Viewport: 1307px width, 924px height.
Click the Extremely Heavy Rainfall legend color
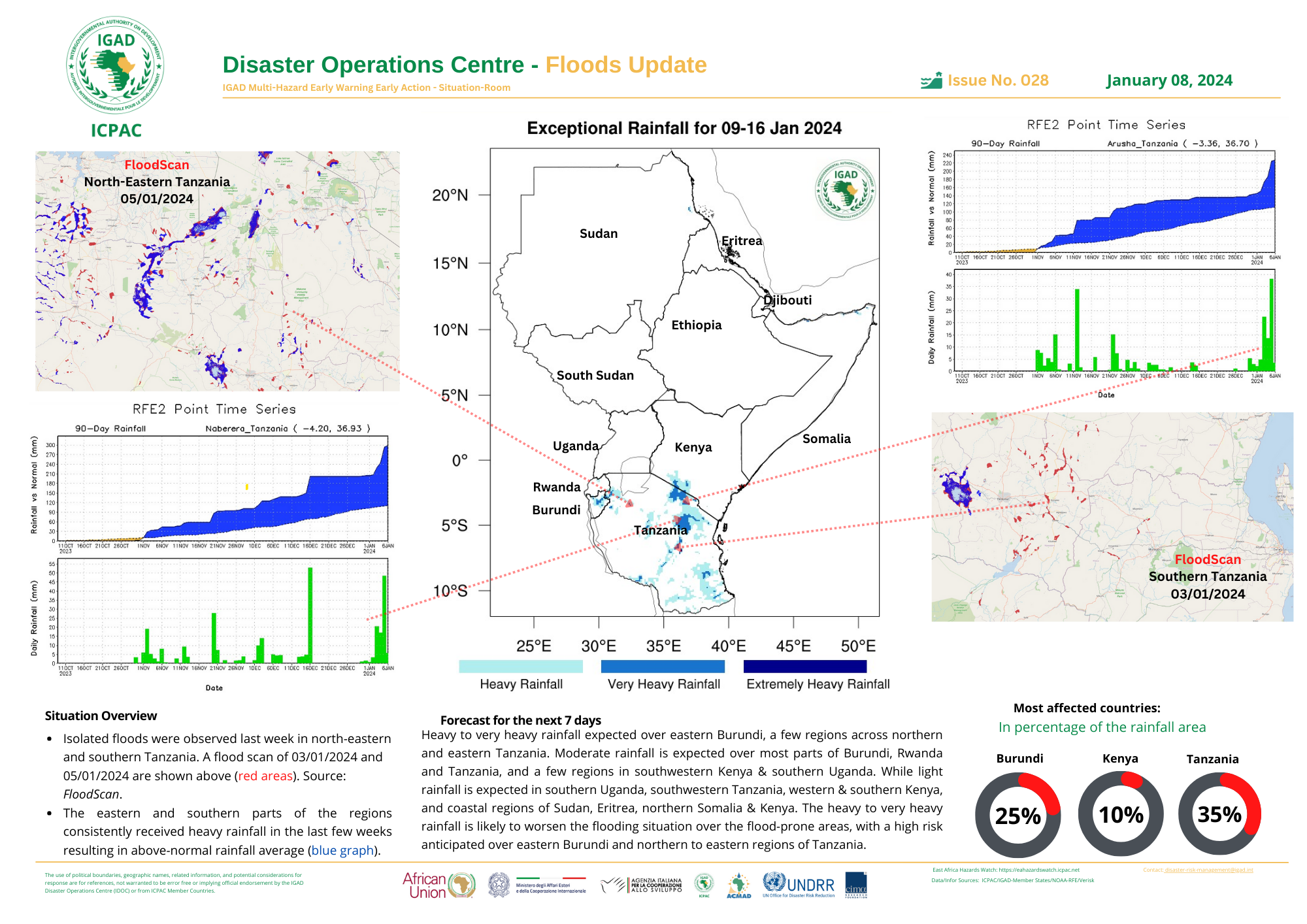coord(804,666)
